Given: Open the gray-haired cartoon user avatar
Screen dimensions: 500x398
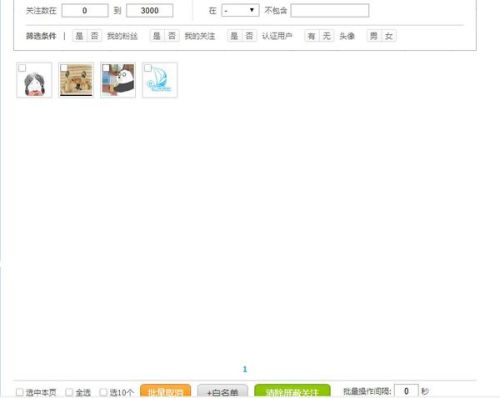Looking at the screenshot, I should (x=34, y=80).
